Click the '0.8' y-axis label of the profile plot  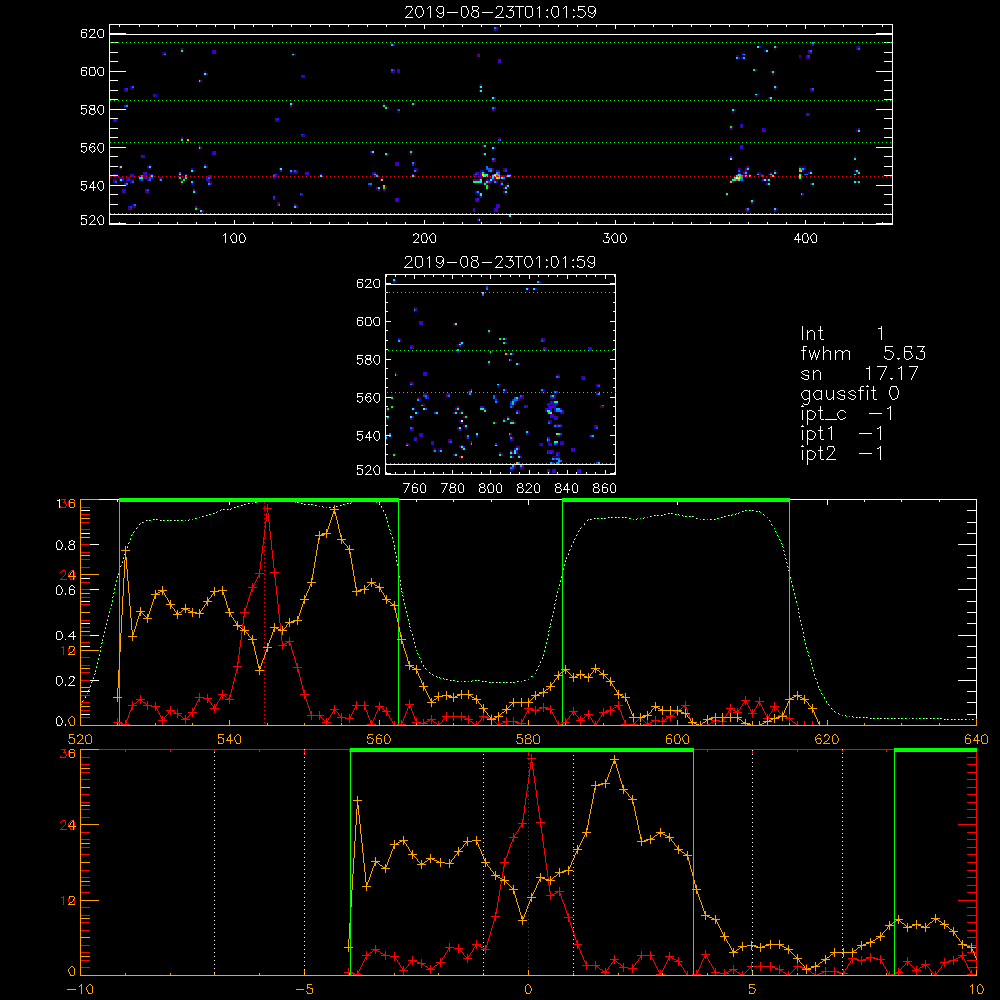point(68,545)
